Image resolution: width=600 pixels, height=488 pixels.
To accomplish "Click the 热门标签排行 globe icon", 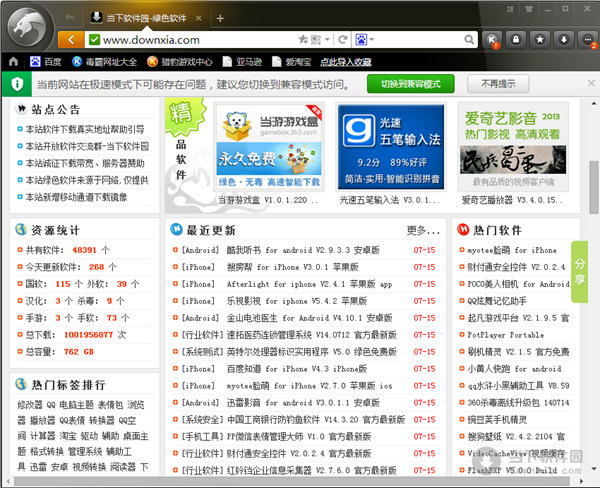I will click(21, 384).
